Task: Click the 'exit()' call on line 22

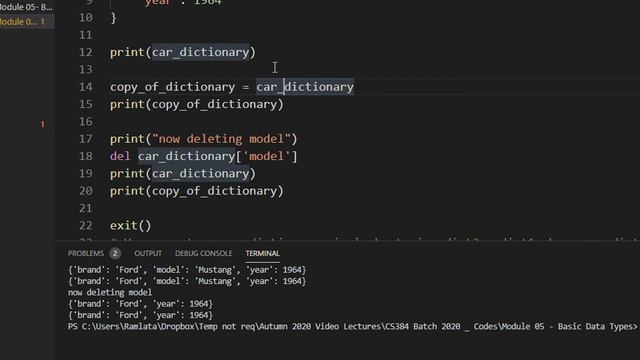Action: 131,226
